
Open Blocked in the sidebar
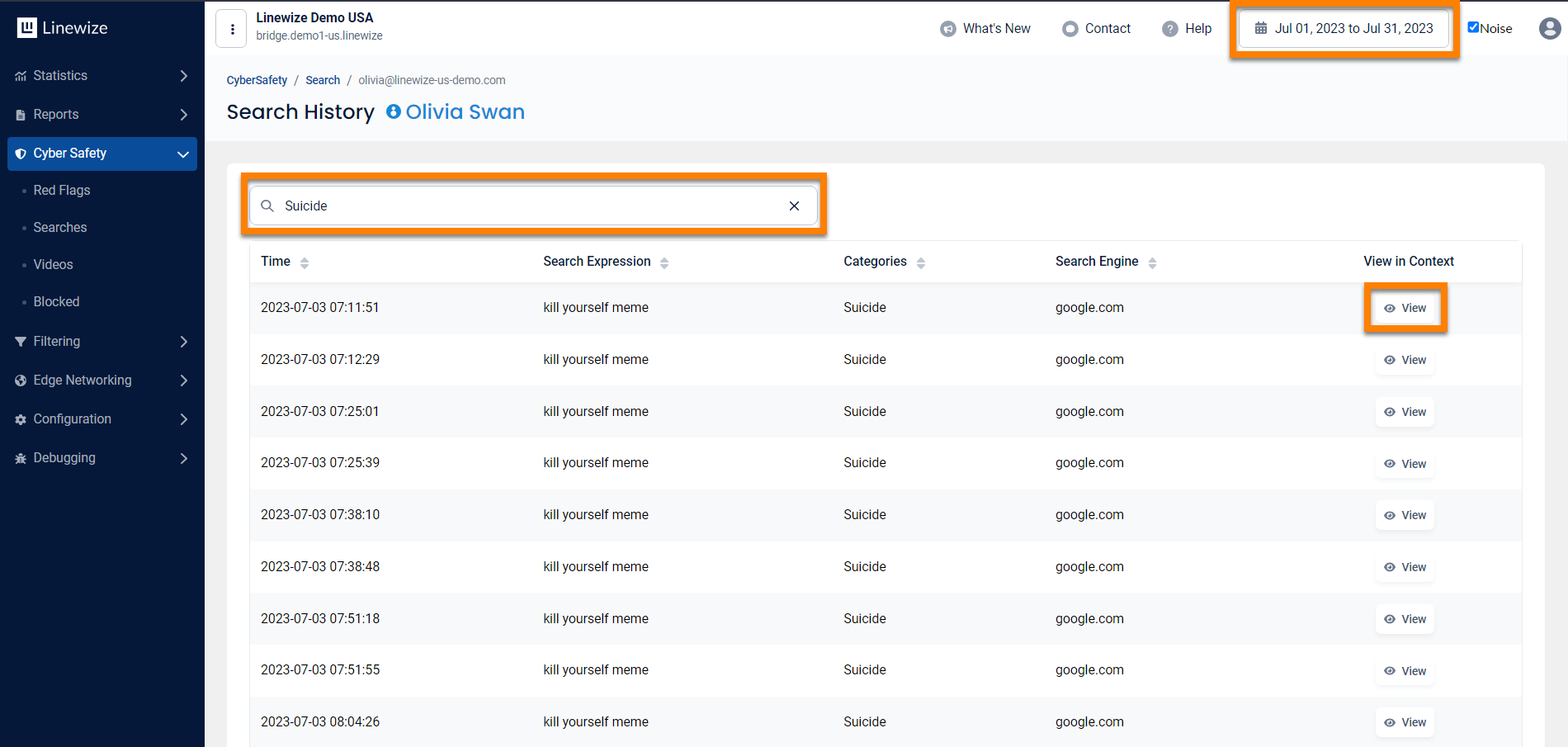(x=56, y=301)
